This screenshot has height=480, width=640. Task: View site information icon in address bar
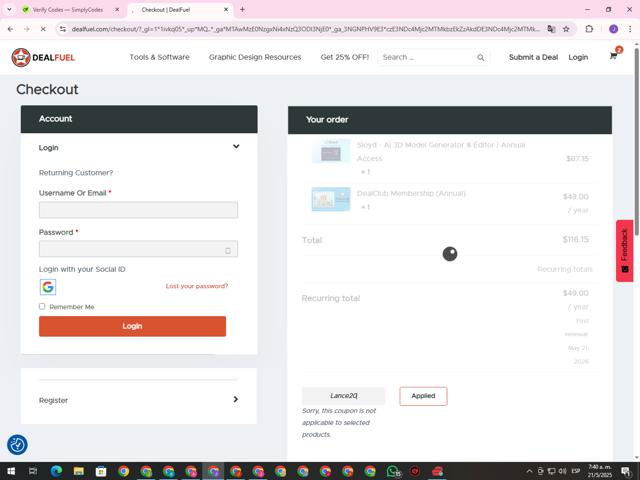62,29
